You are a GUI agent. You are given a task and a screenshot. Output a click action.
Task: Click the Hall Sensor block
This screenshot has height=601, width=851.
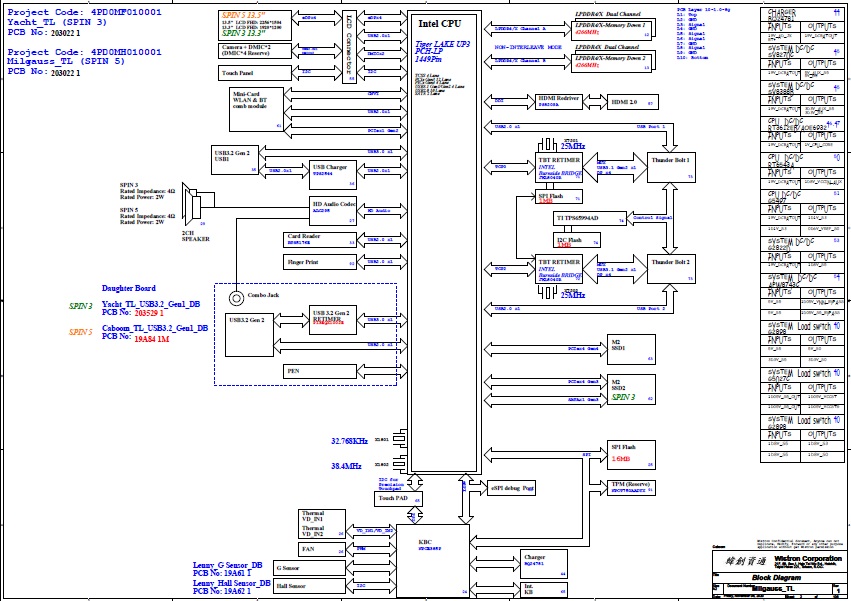click(x=309, y=586)
